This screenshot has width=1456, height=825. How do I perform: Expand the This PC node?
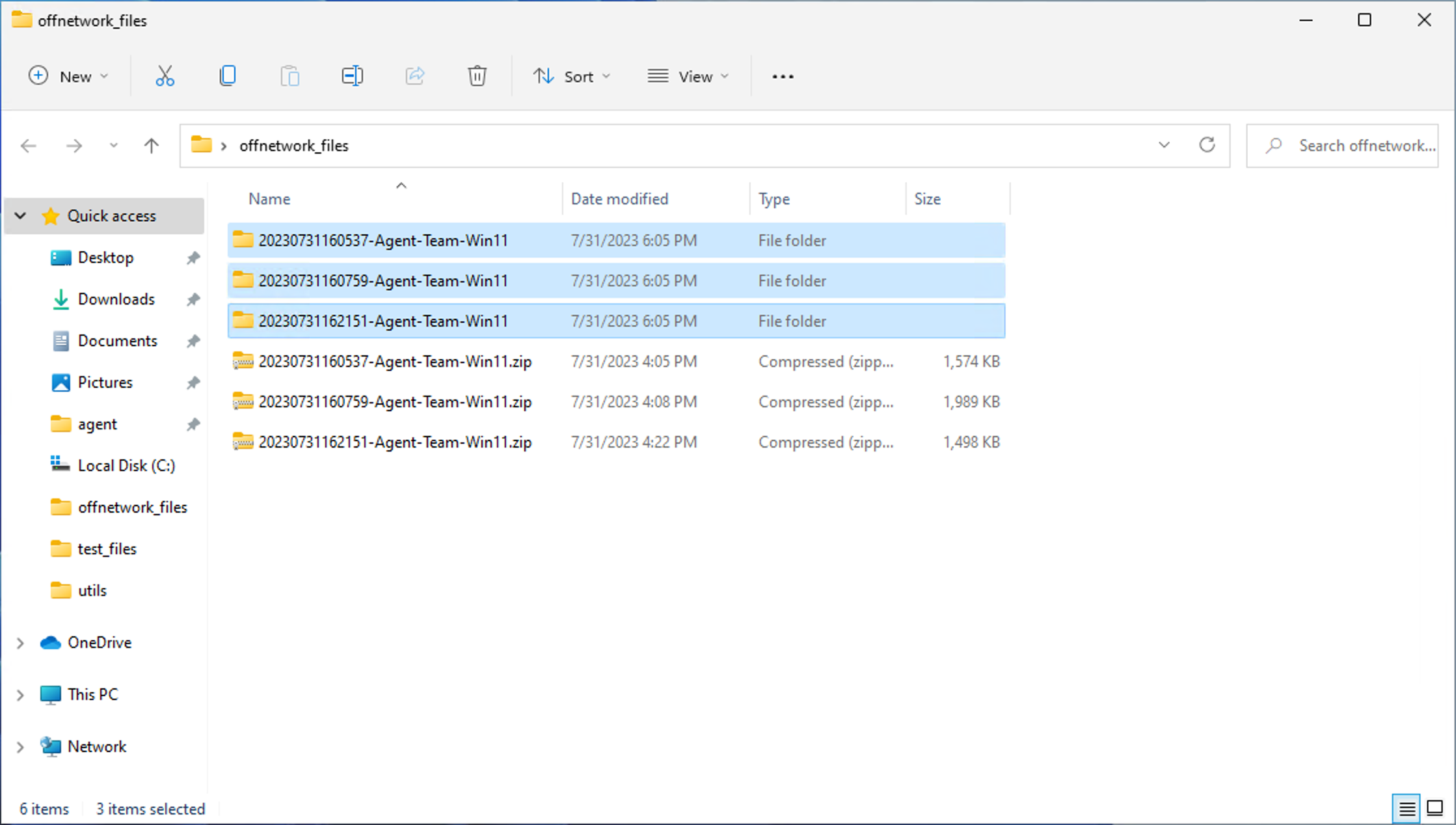coord(20,694)
